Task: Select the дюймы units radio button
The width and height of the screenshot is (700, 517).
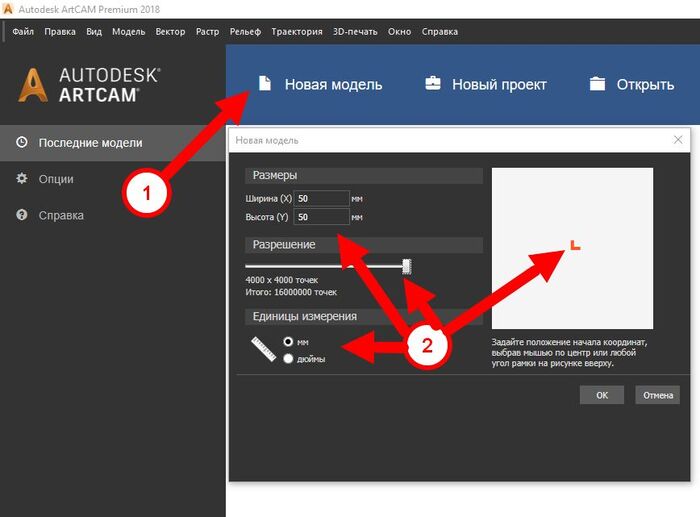Action: [289, 358]
